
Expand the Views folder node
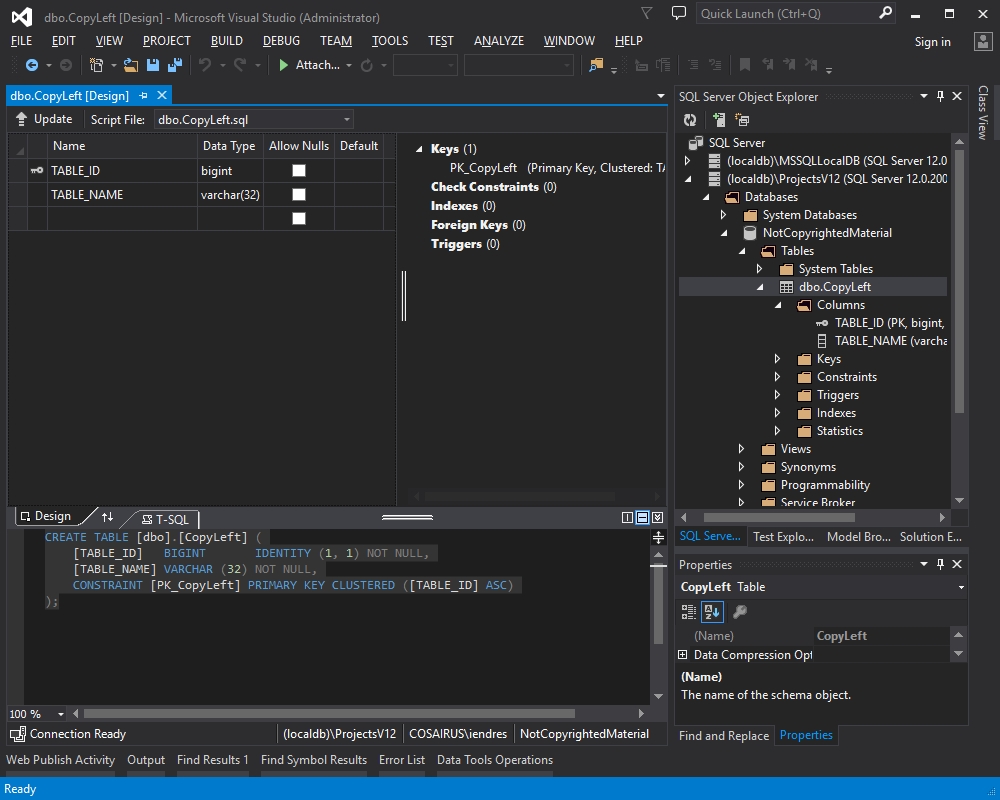[x=741, y=449]
